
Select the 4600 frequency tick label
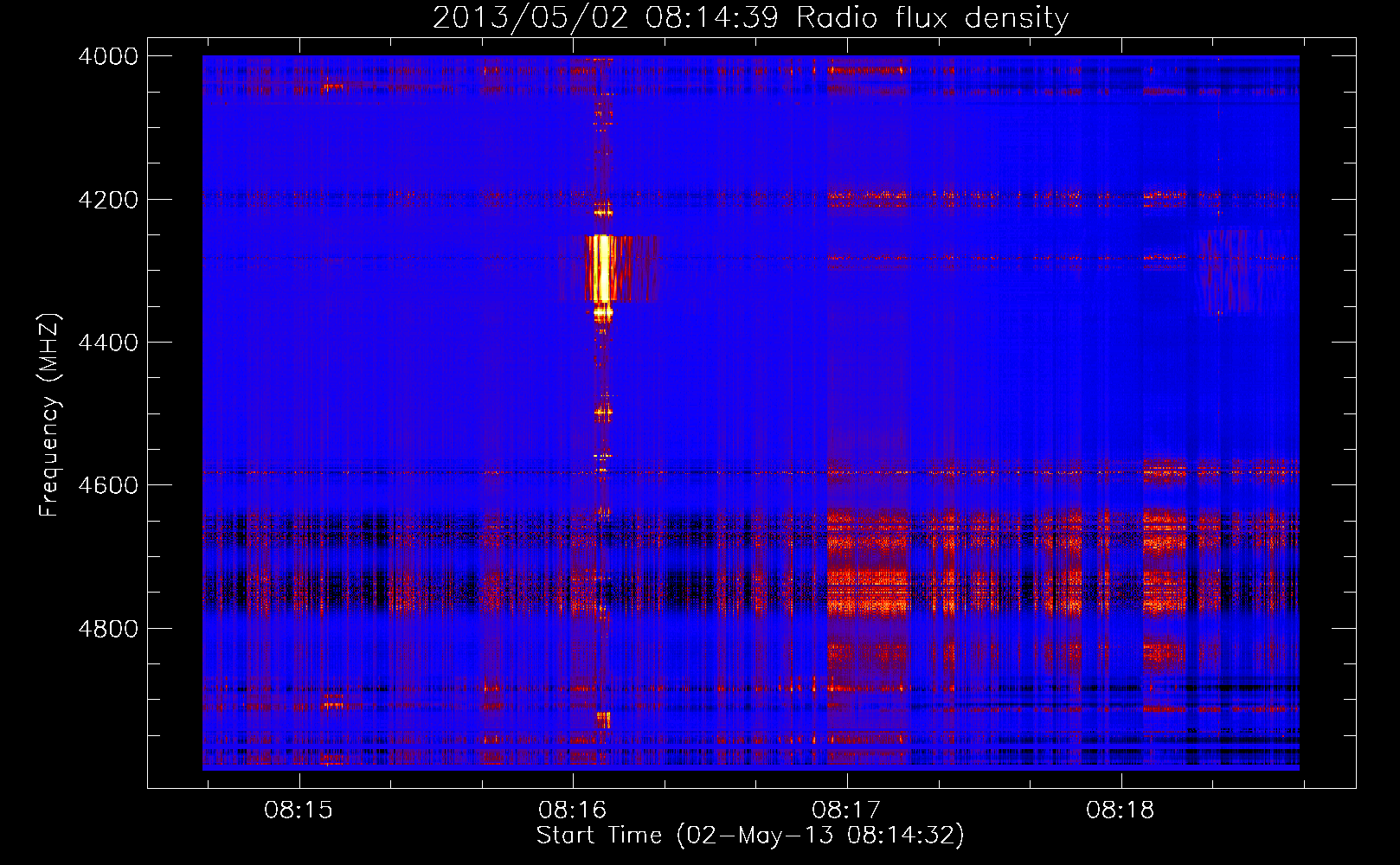[x=108, y=485]
